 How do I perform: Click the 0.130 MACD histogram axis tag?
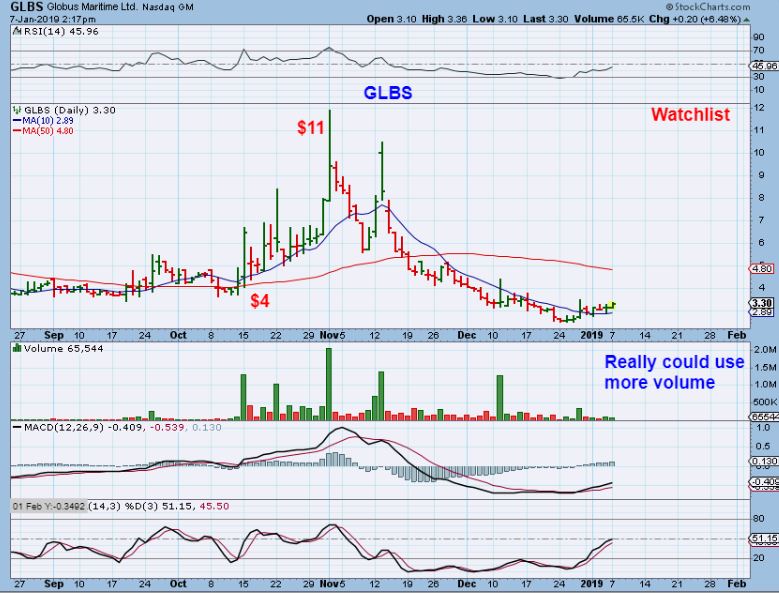764,461
